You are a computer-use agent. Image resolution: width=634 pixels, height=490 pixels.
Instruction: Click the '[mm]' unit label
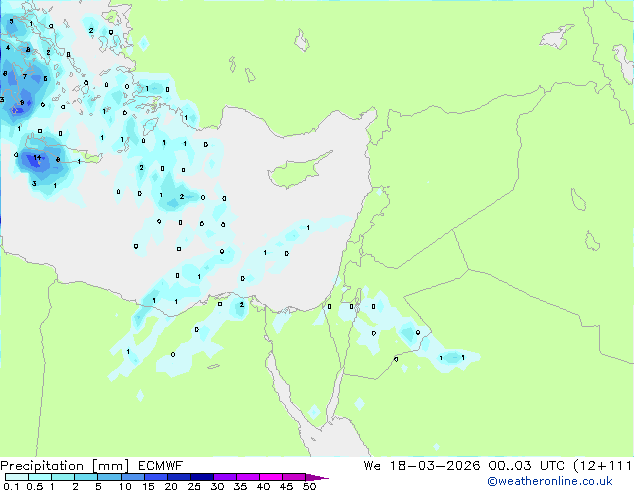[x=111, y=466]
